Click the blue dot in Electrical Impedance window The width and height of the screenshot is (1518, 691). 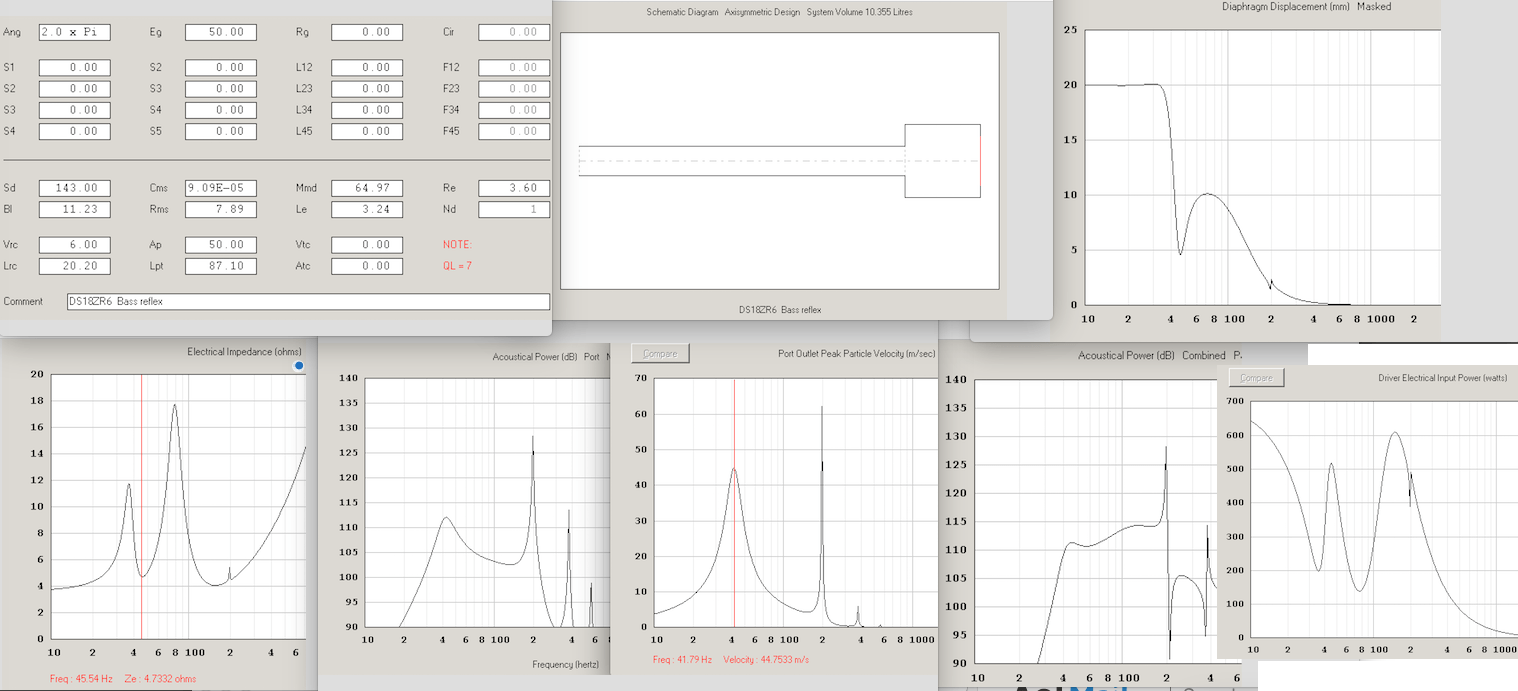(x=298, y=368)
